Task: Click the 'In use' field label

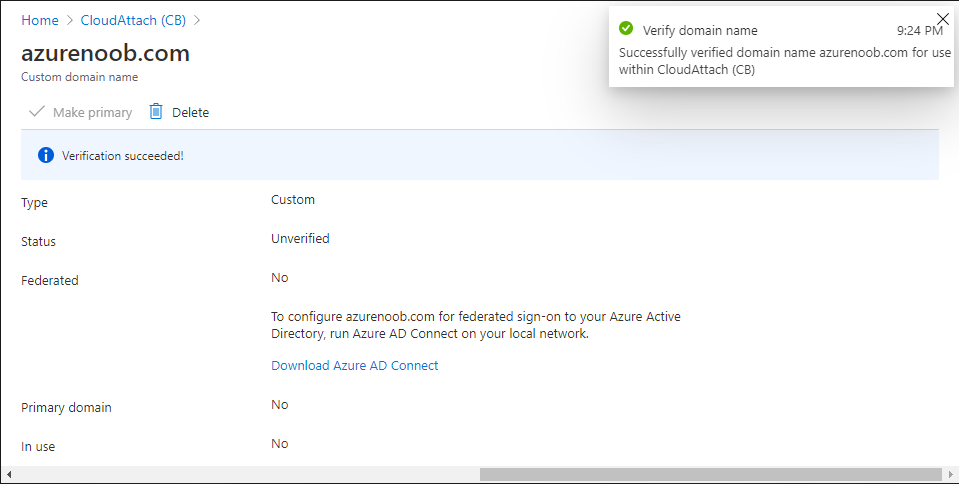Action: click(x=38, y=447)
